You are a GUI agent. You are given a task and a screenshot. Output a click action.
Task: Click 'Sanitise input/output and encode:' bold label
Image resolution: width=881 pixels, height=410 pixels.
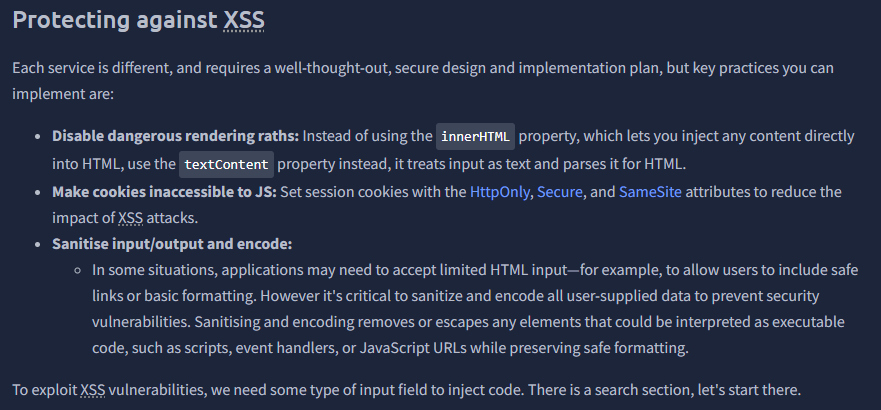tap(171, 244)
